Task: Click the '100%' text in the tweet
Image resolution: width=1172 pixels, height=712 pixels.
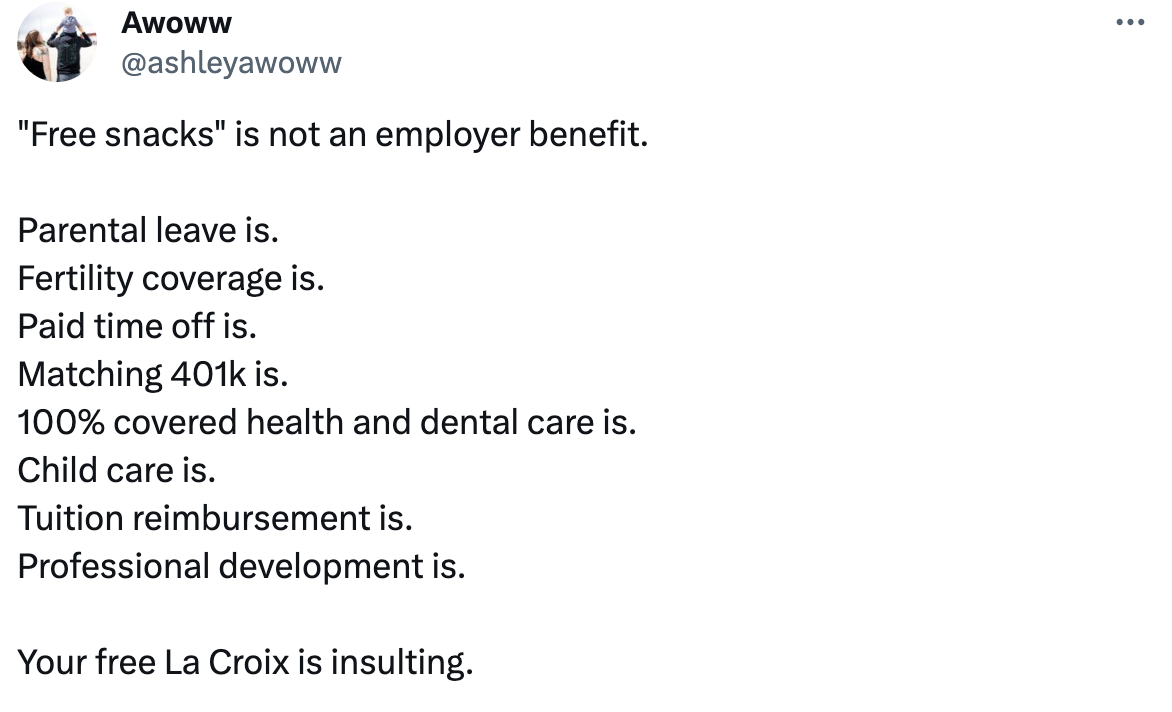Action: (x=61, y=422)
